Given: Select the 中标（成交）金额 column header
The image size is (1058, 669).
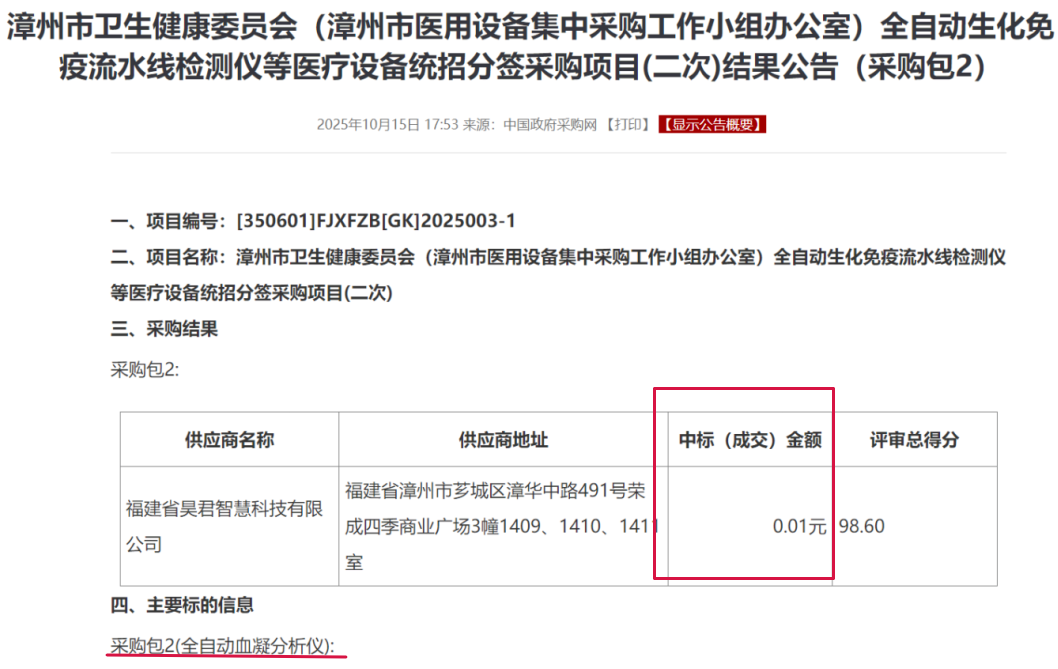Looking at the screenshot, I should 750,440.
